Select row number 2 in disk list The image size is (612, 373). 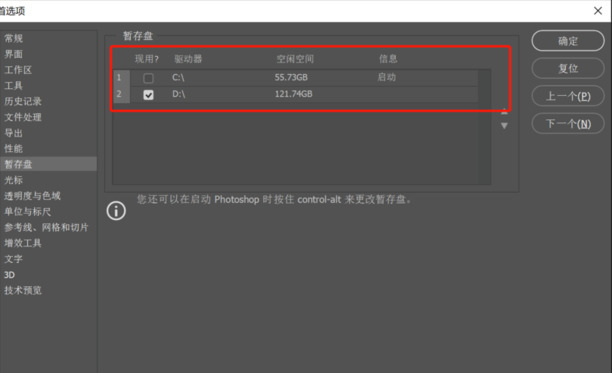click(121, 94)
